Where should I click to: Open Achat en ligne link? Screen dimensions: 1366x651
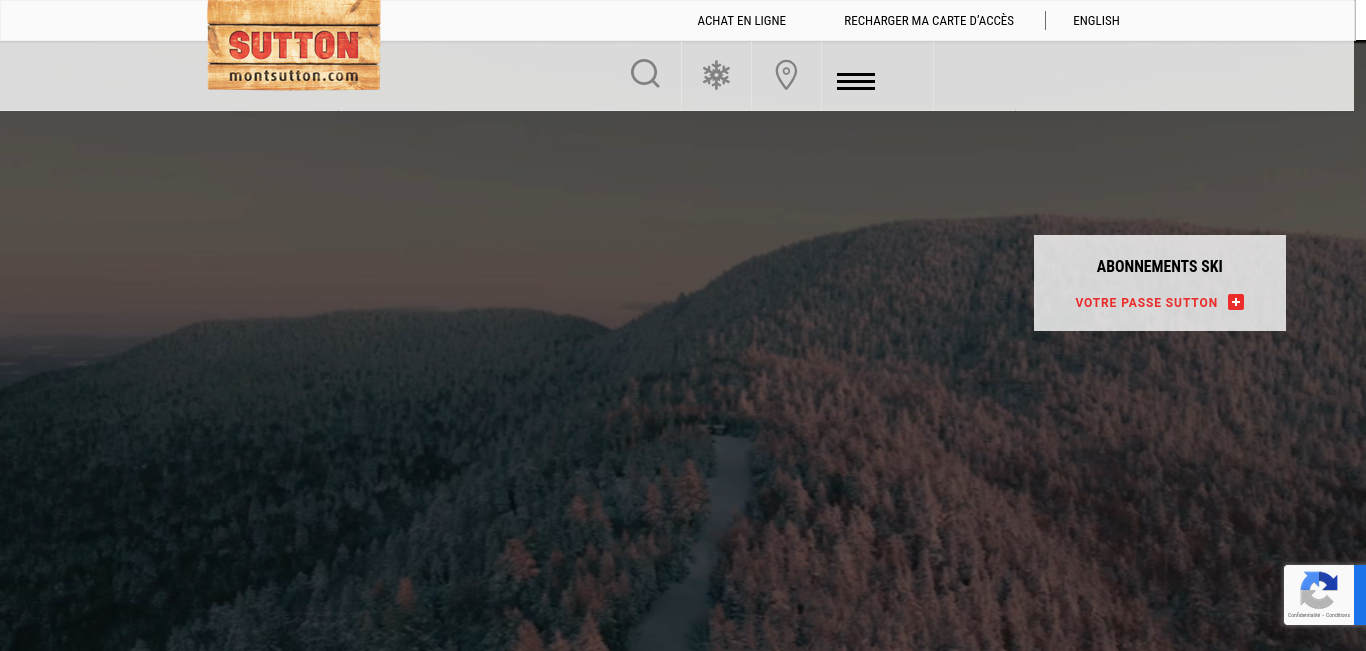coord(742,21)
